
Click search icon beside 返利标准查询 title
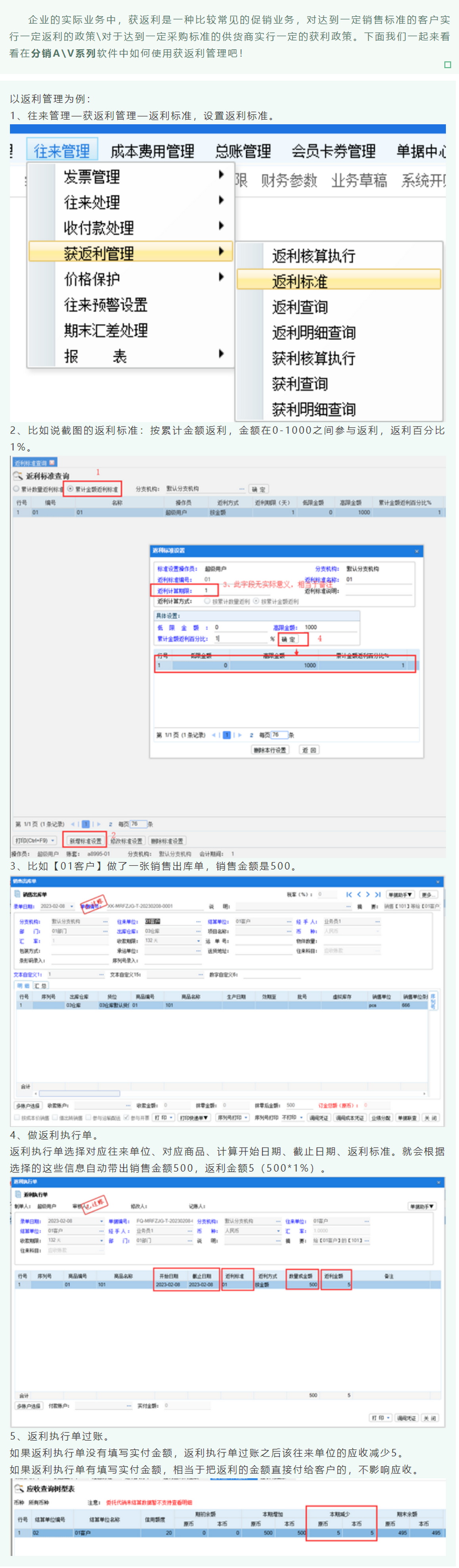click(18, 475)
